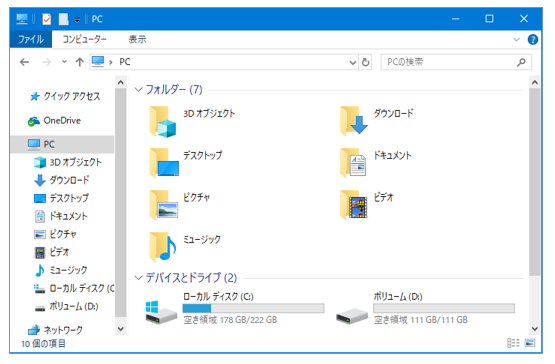Go back with the left arrow

coord(24,62)
